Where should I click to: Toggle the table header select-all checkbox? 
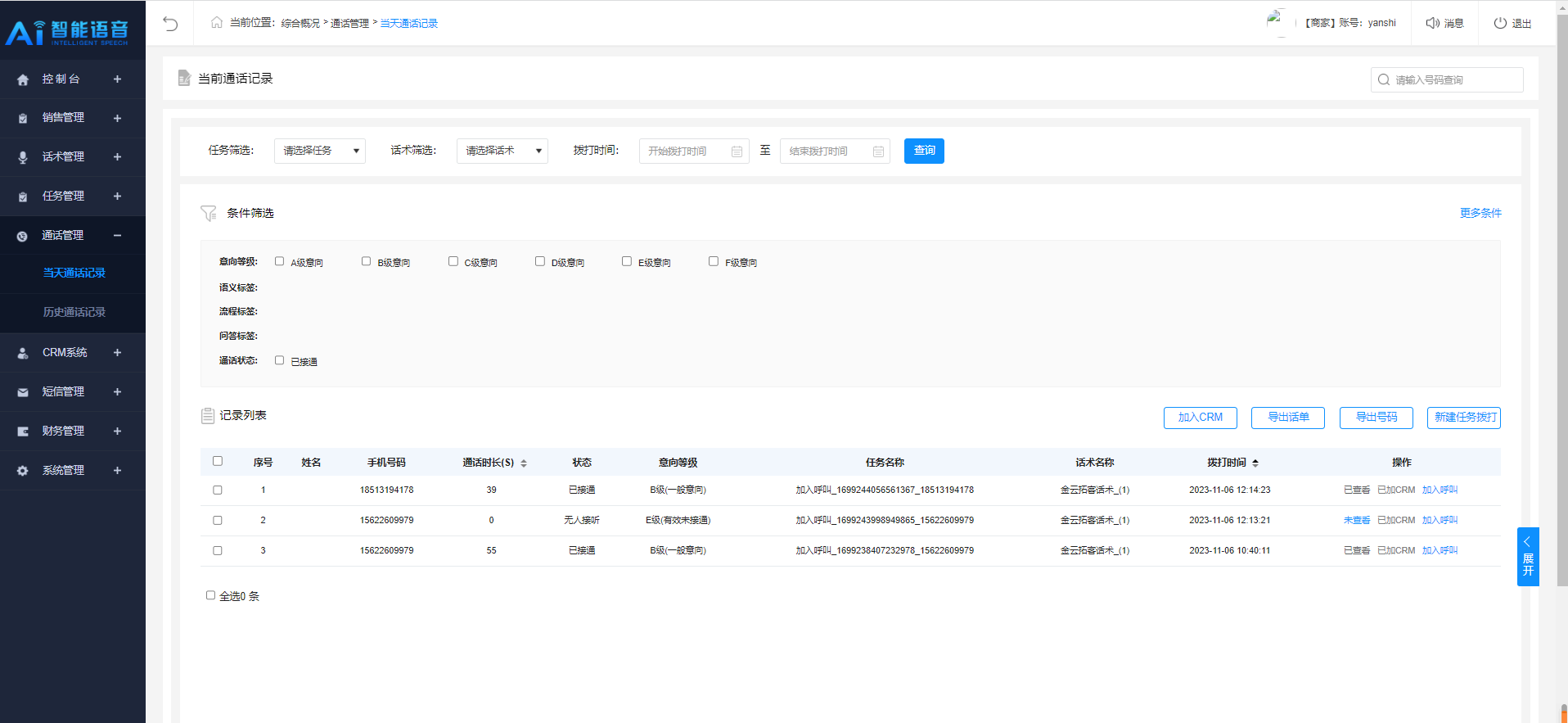tap(218, 461)
